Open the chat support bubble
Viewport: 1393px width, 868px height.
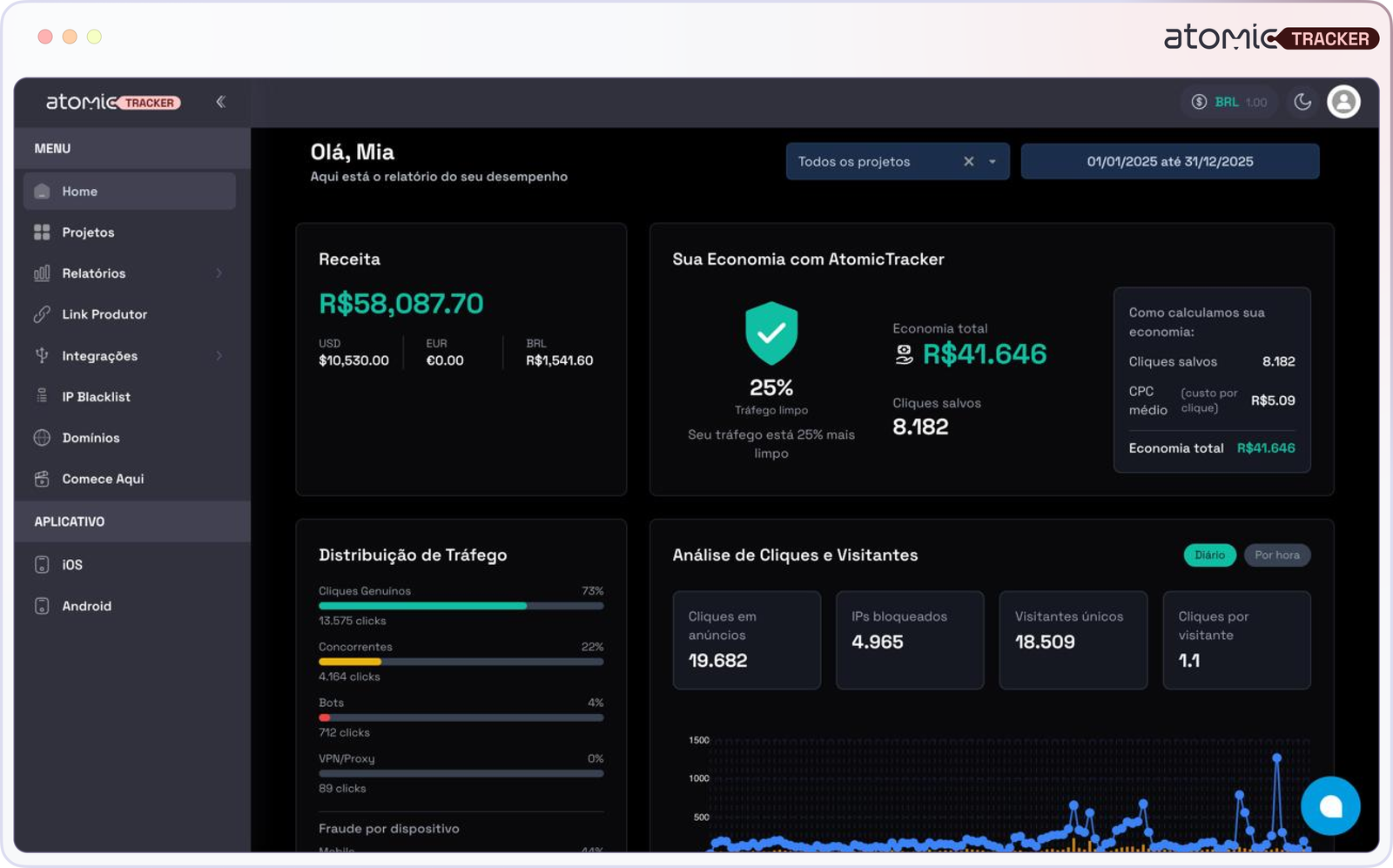[1329, 806]
